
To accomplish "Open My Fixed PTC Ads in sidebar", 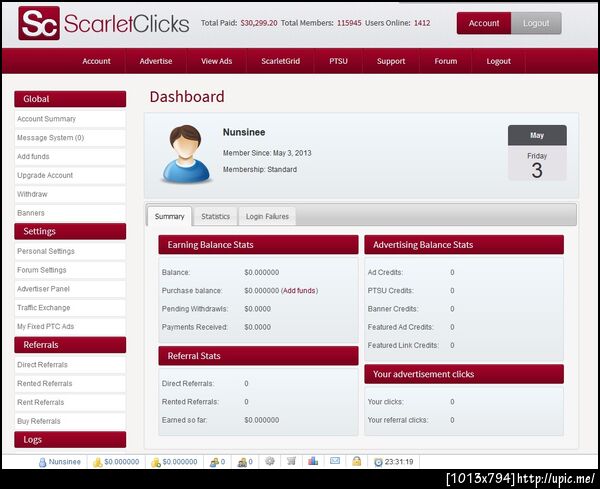I will (x=70, y=326).
